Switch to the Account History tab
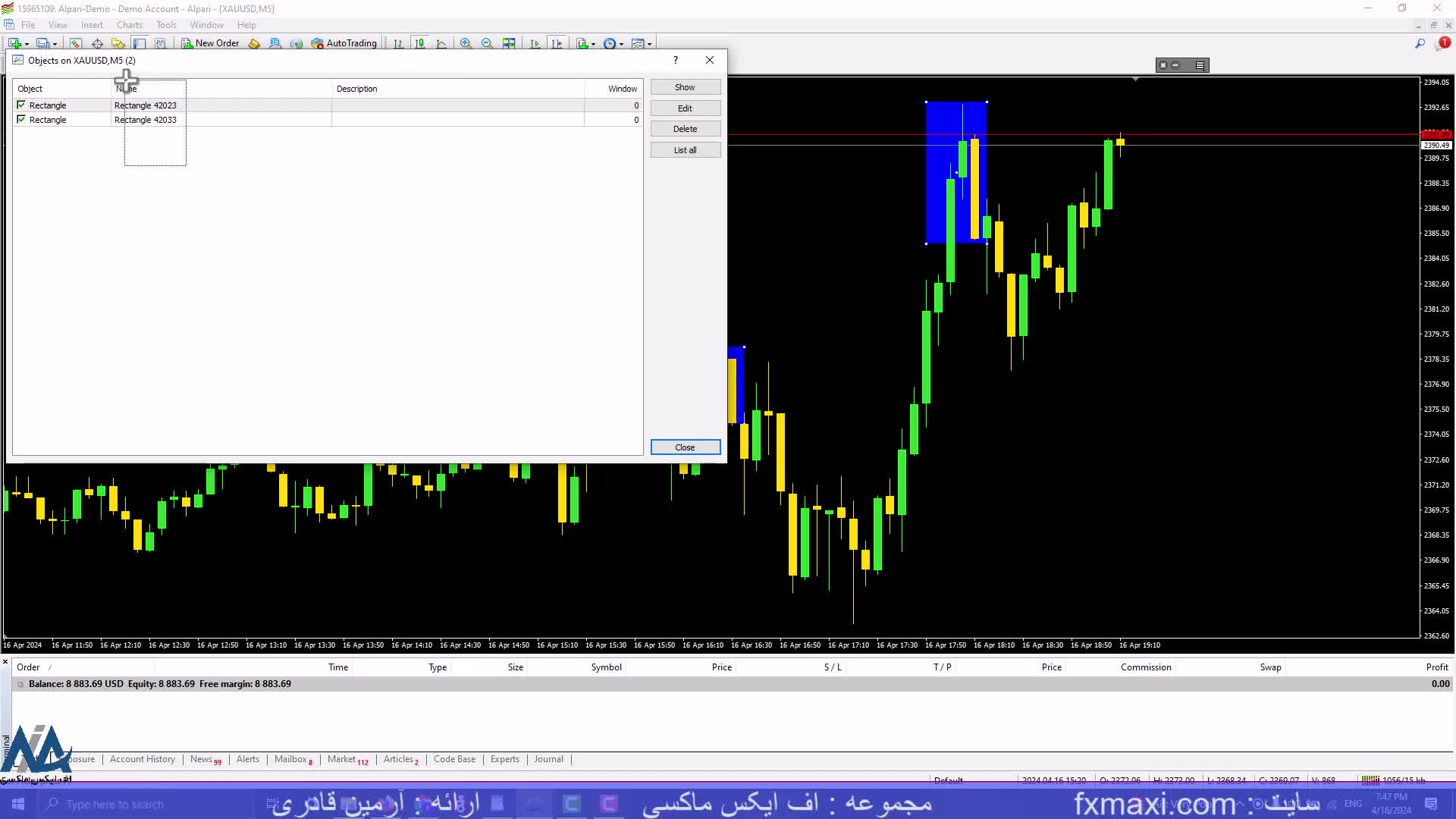Image resolution: width=1456 pixels, height=819 pixels. click(x=142, y=759)
